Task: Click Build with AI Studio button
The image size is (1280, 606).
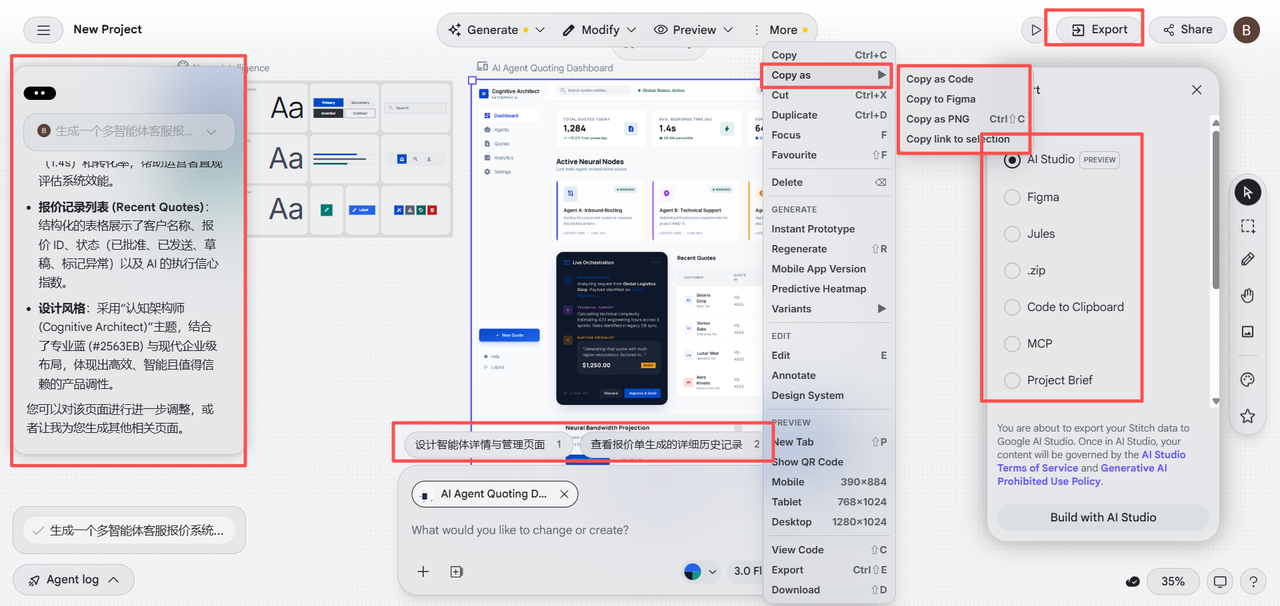Action: (1103, 518)
